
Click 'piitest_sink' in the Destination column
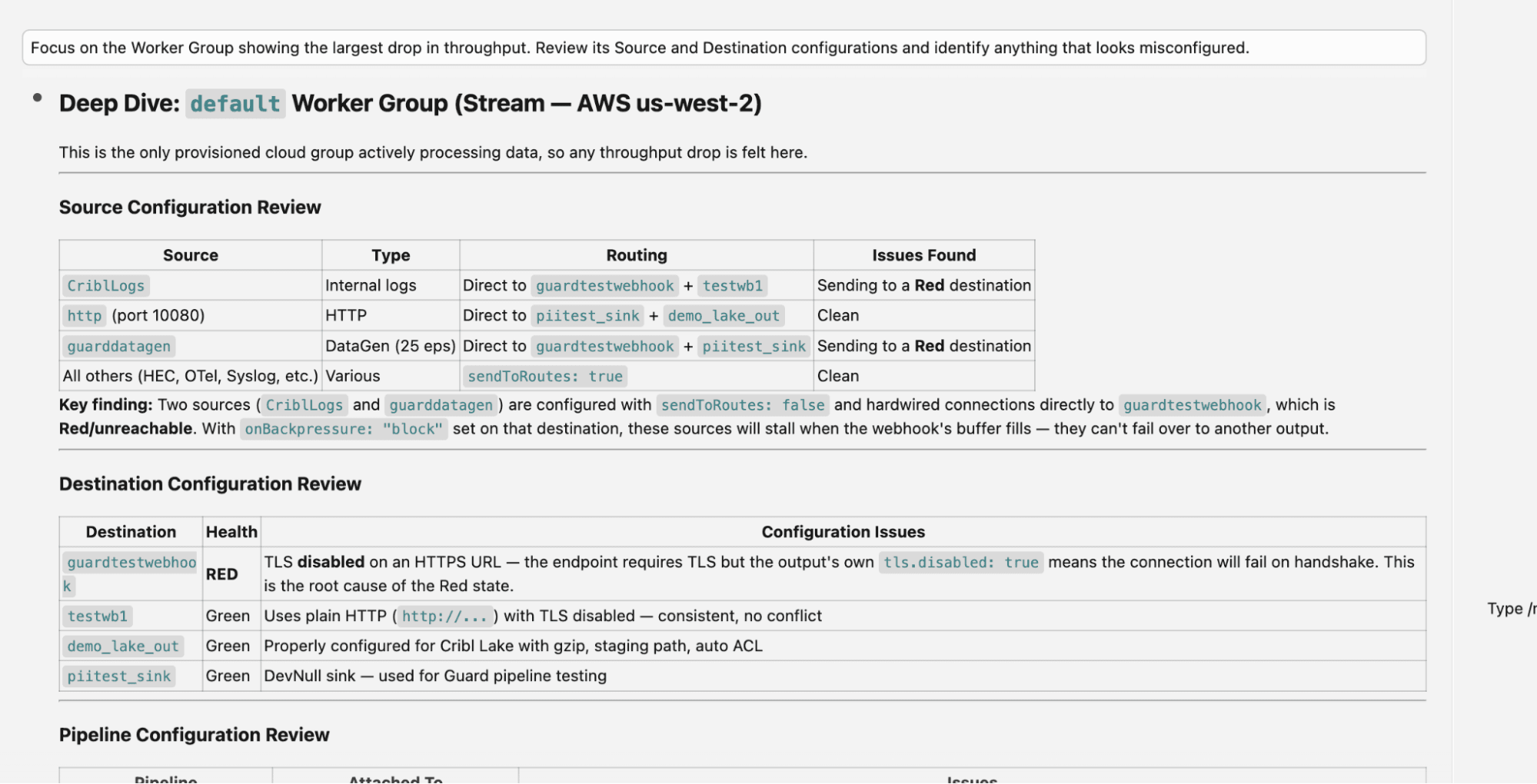tap(119, 676)
